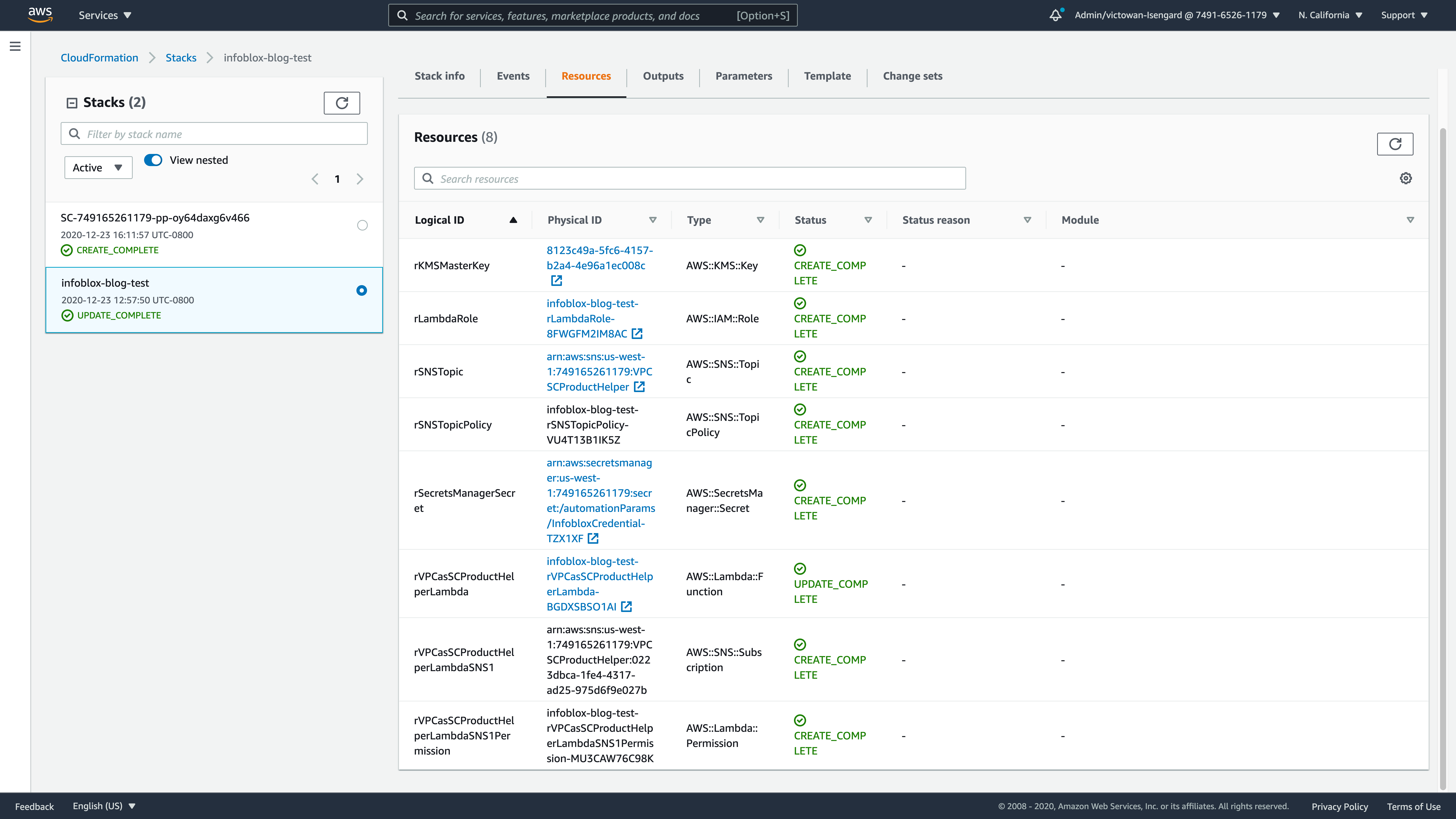Toggle the View nested switch
Screen dimensions: 1456x819
(x=153, y=160)
